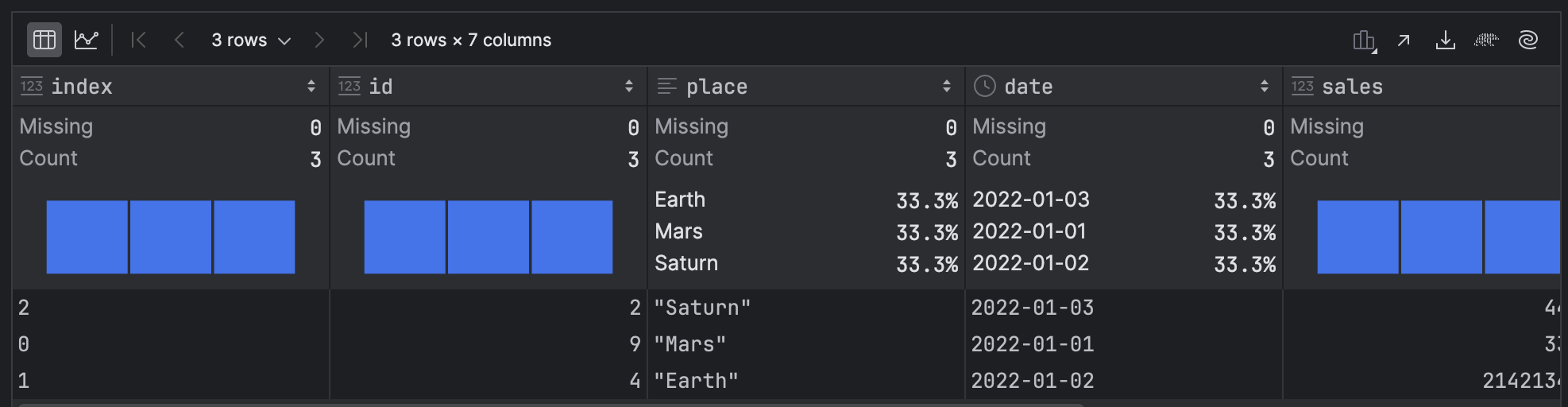Viewport: 1568px width, 407px height.
Task: Select the "Saturn" cell in place column
Action: [x=702, y=308]
